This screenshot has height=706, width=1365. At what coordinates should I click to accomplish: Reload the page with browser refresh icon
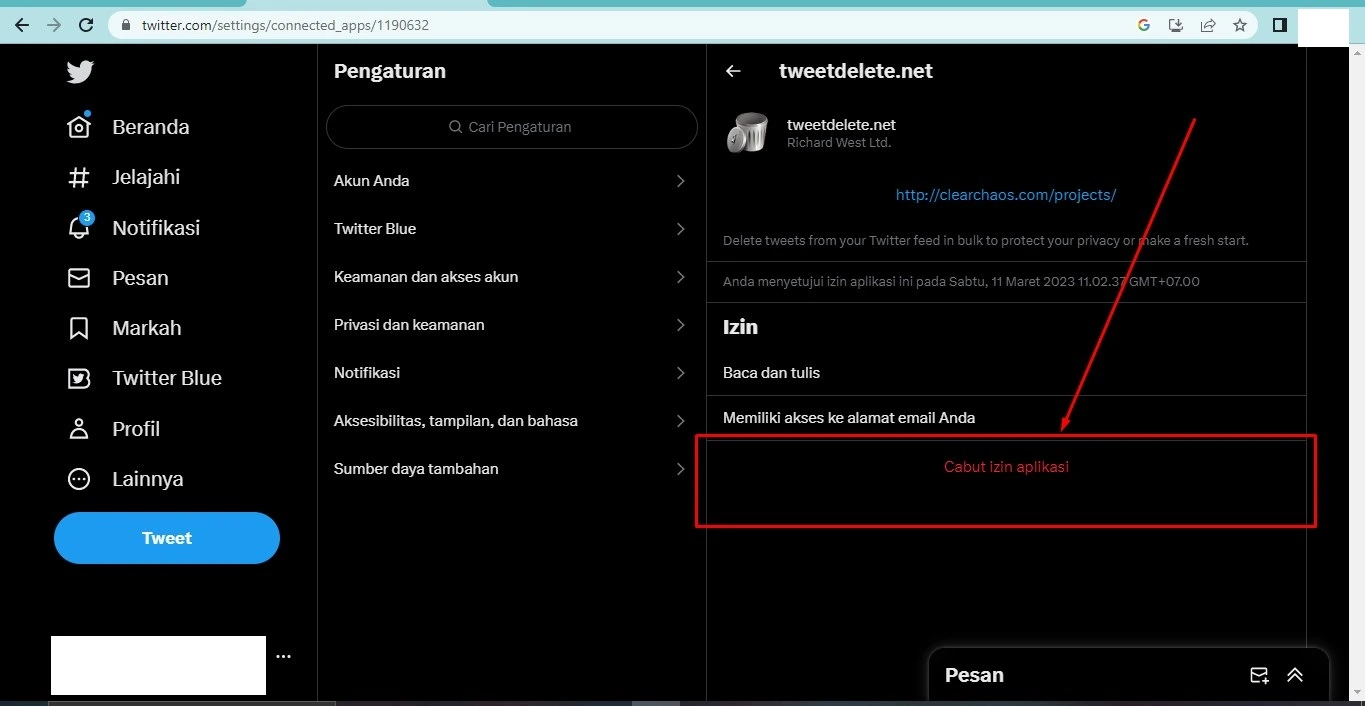(x=86, y=25)
